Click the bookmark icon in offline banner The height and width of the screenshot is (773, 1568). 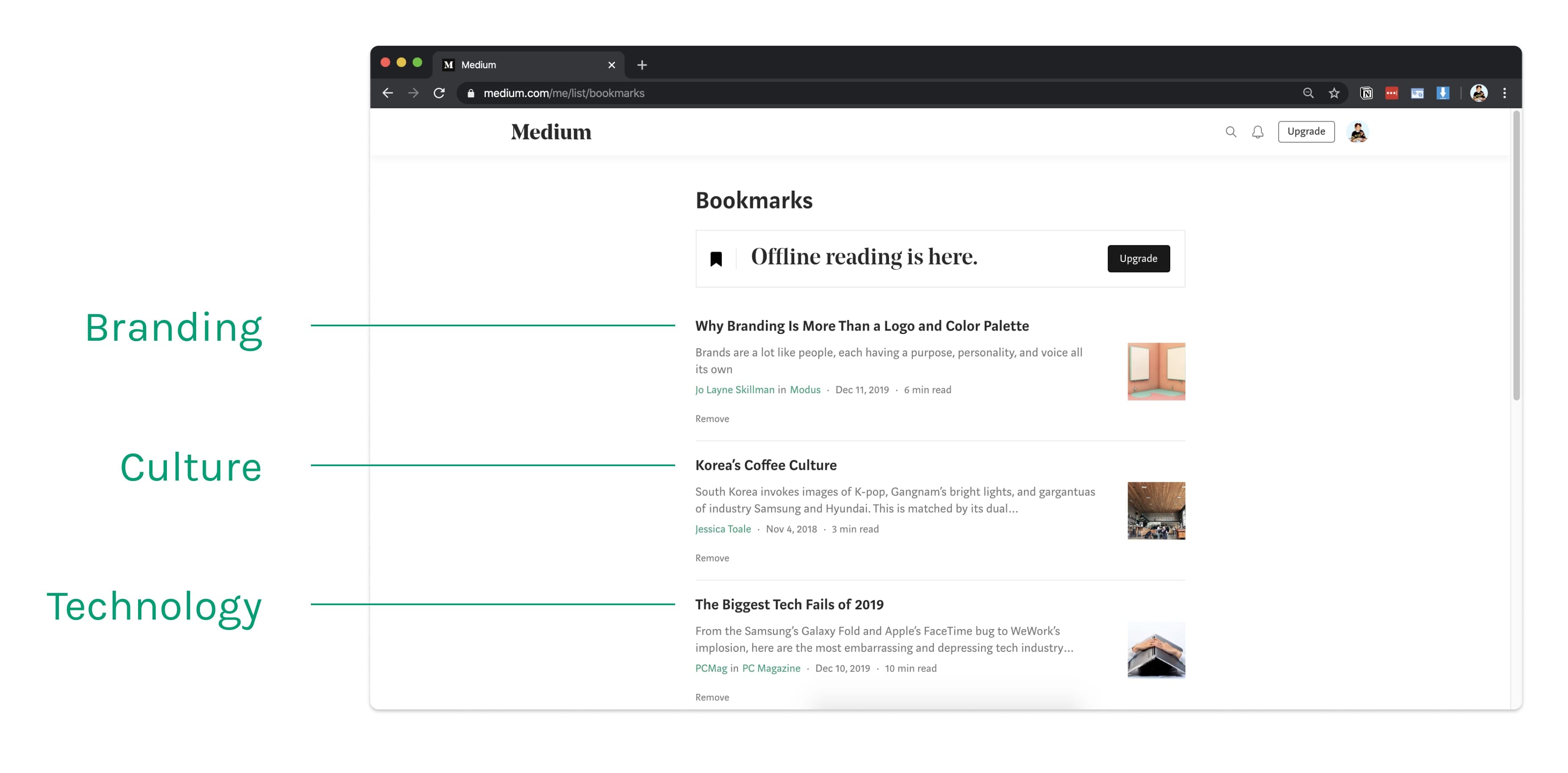tap(716, 259)
